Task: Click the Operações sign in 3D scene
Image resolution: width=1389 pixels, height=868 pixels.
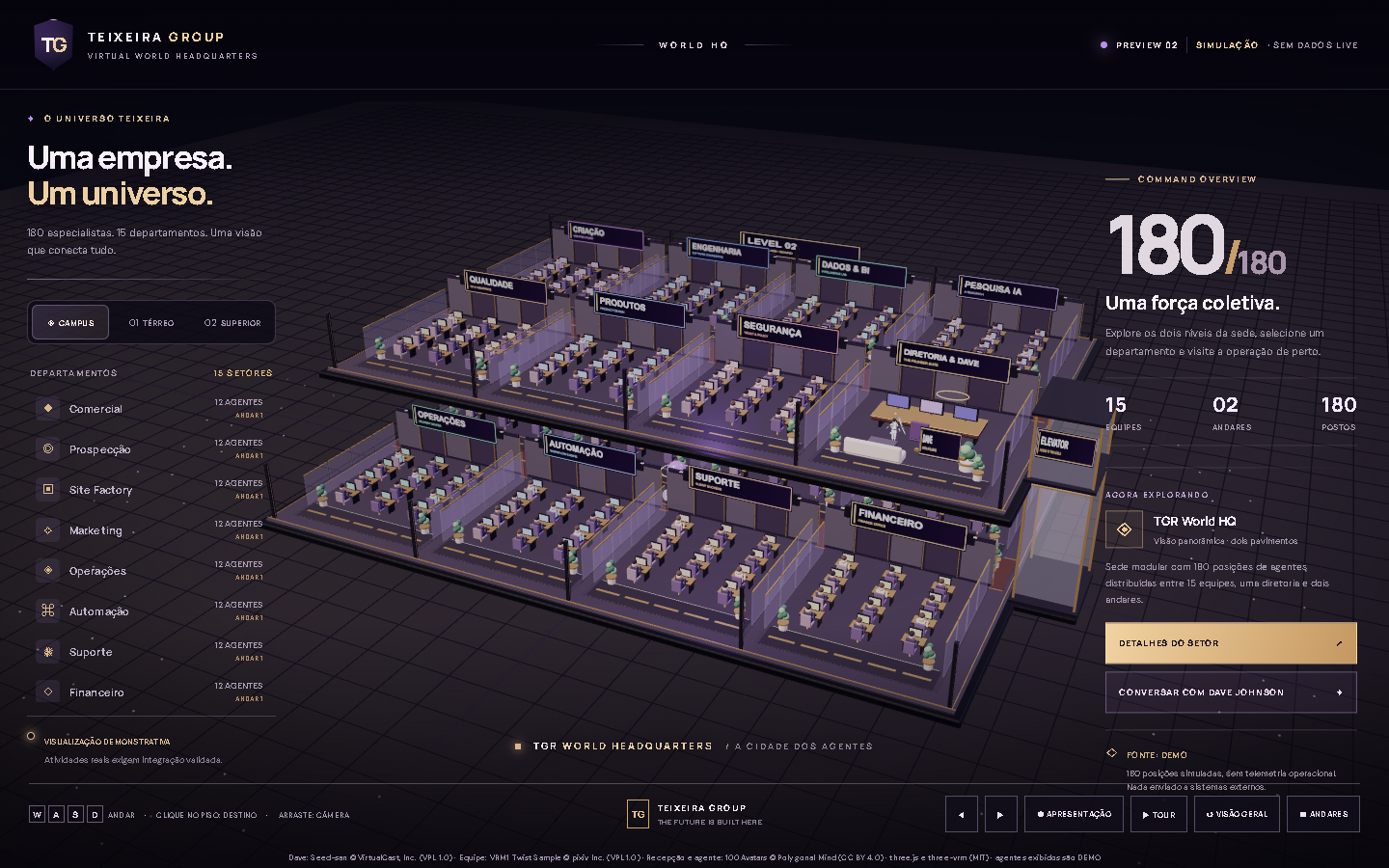Action: tap(454, 423)
